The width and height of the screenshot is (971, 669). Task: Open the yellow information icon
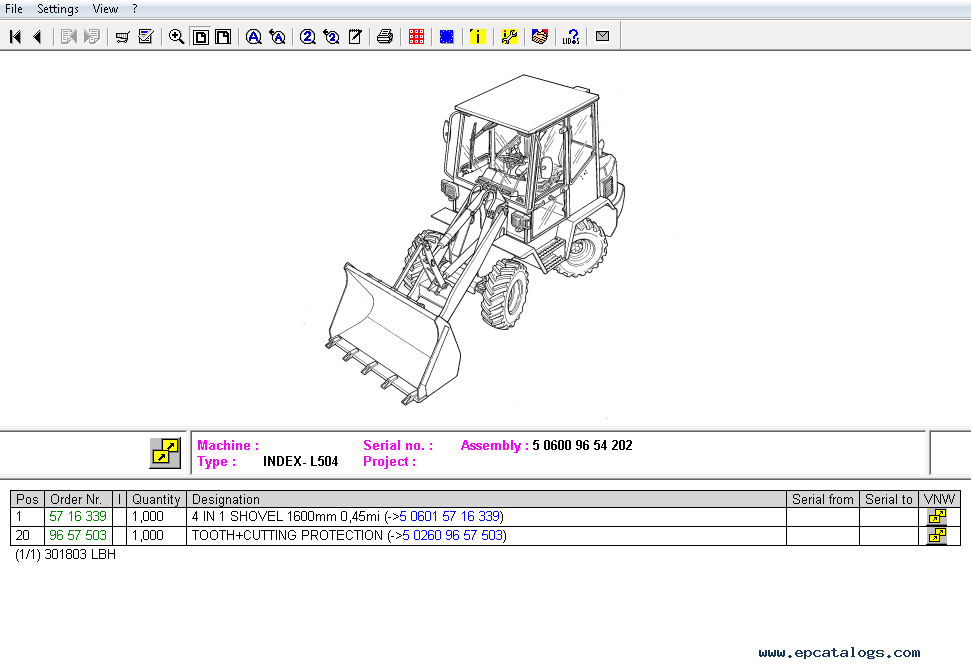(x=477, y=37)
